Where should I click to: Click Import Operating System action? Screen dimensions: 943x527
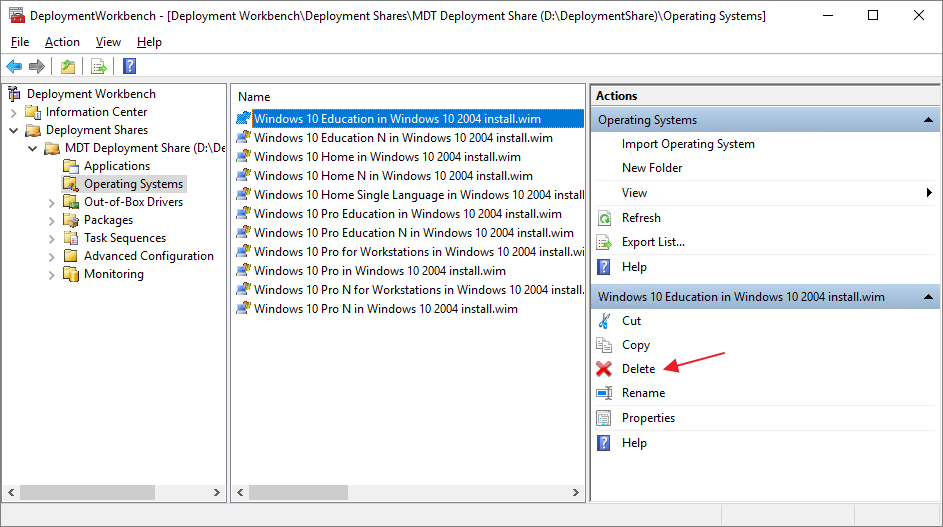(x=688, y=144)
